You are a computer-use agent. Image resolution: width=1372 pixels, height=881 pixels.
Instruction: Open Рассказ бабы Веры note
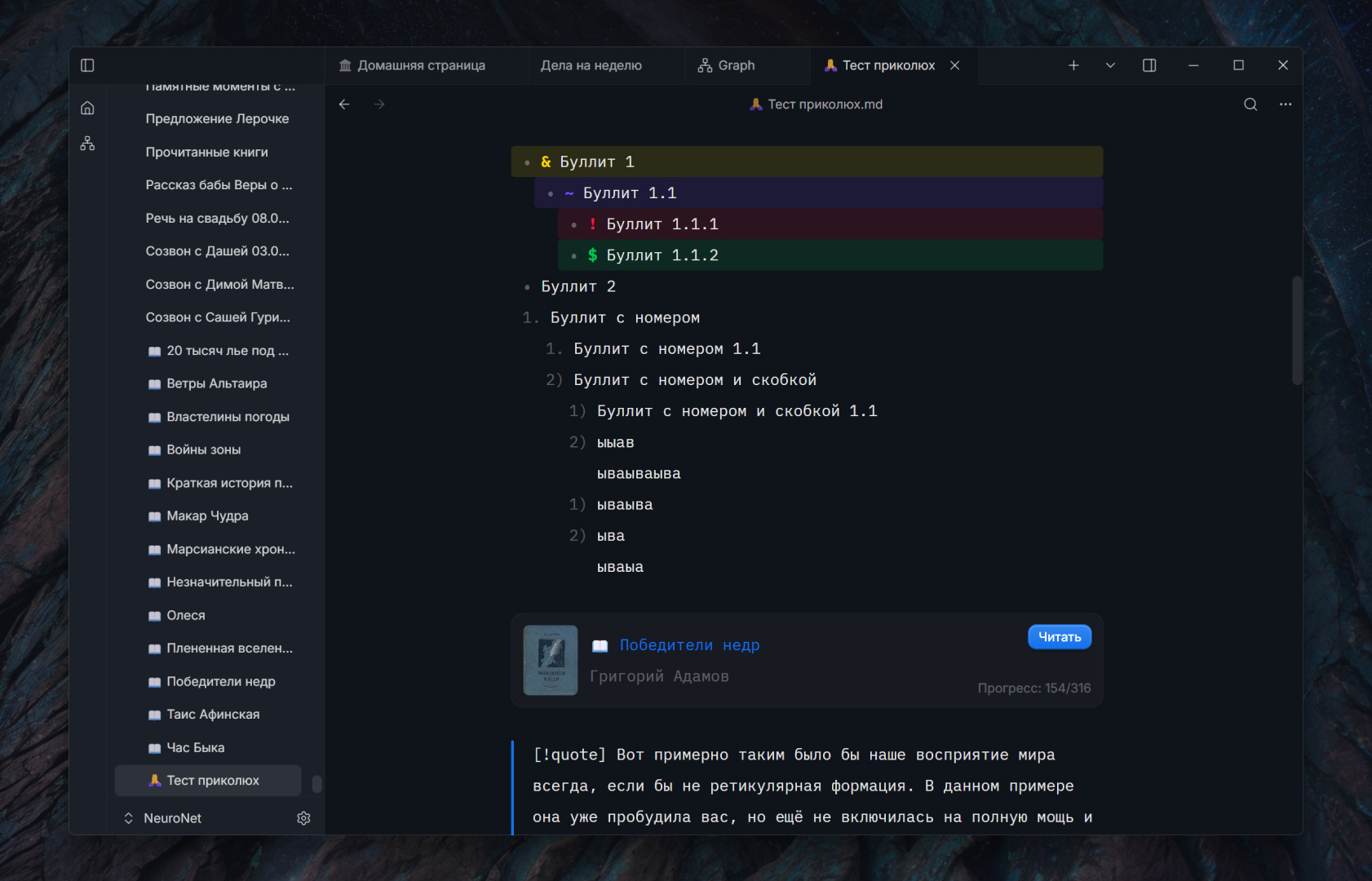click(x=219, y=185)
